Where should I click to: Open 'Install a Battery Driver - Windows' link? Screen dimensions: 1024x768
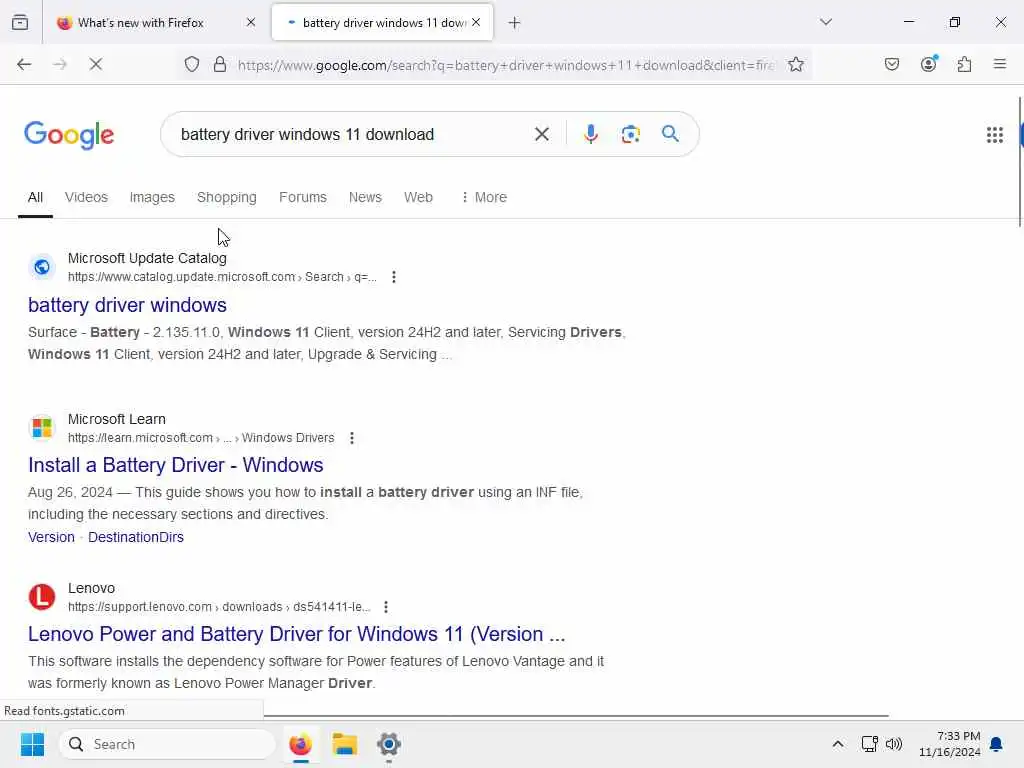(176, 465)
